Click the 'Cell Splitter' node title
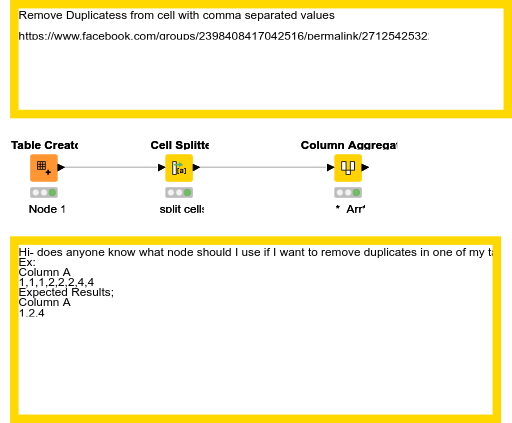The width and height of the screenshot is (512, 423). (x=180, y=145)
